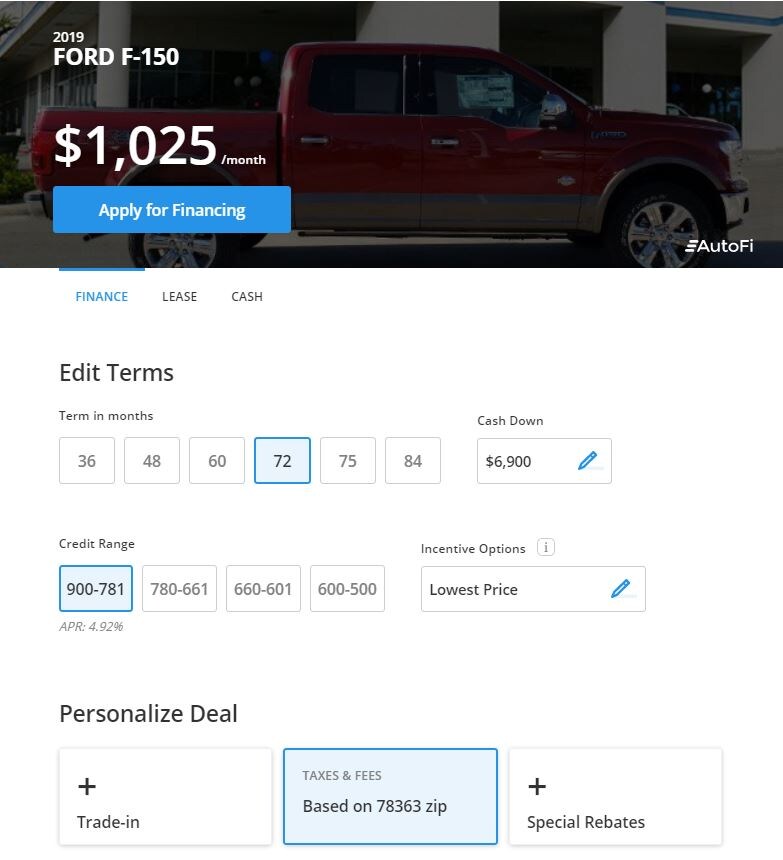
Task: Click the Apply for Financing button
Action: [x=172, y=210]
